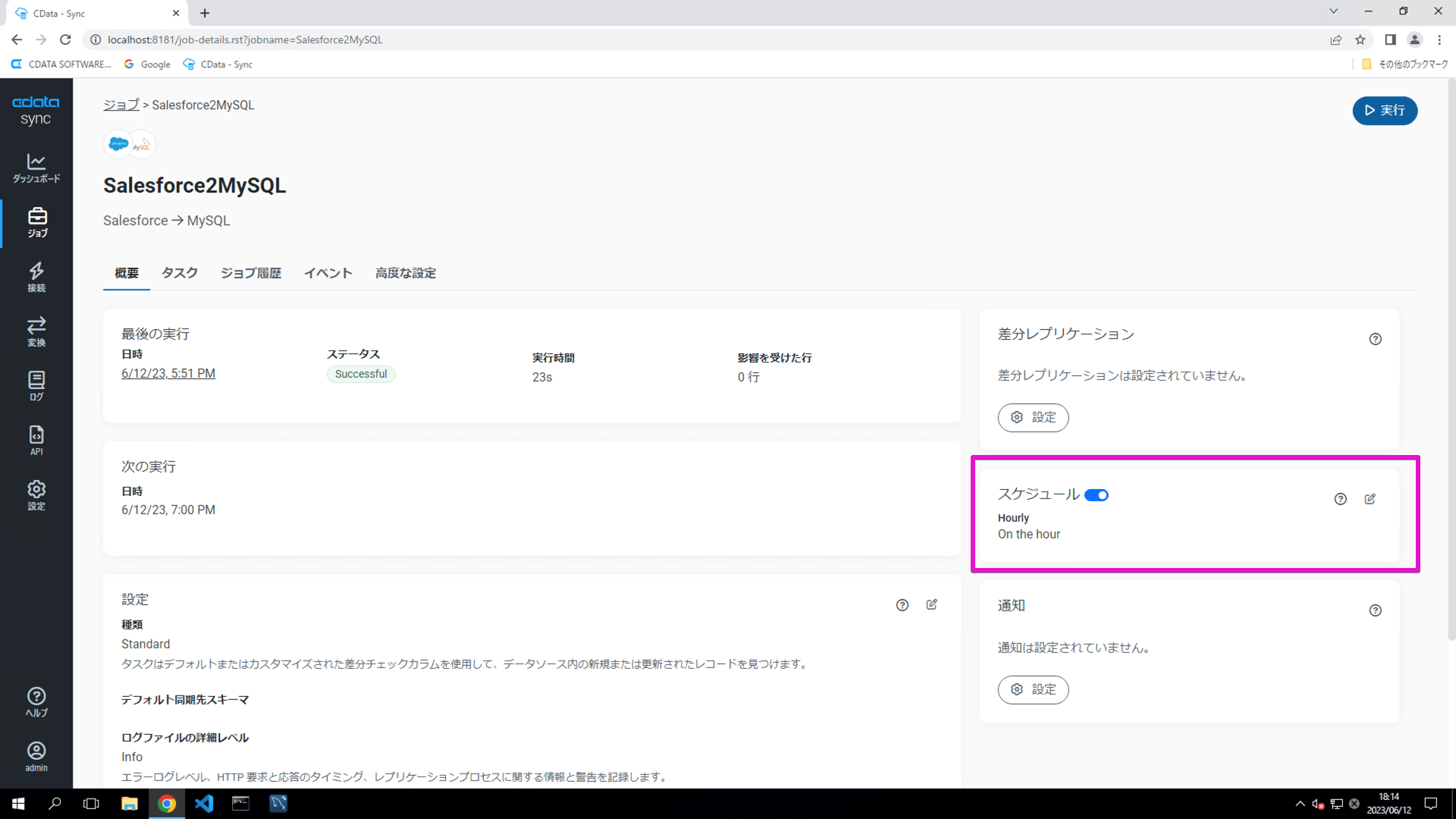Click the browser address bar URL
1456x819 pixels.
point(245,39)
